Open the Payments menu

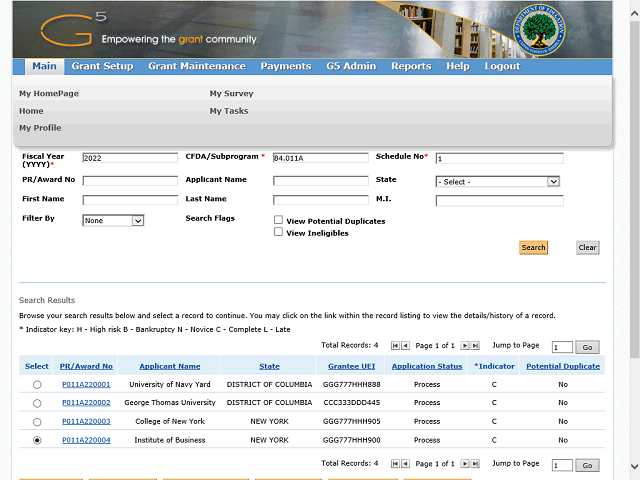285,66
